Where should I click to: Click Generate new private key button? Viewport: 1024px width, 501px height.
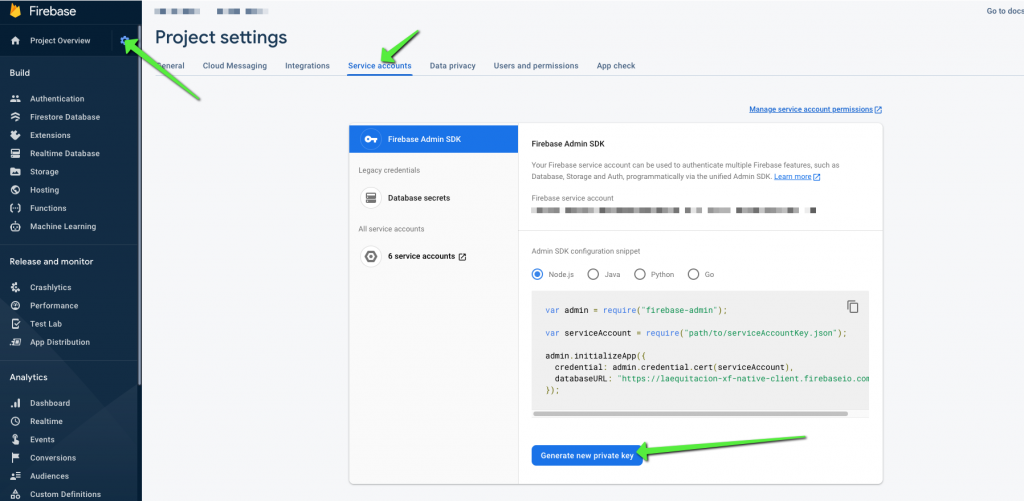tap(587, 456)
